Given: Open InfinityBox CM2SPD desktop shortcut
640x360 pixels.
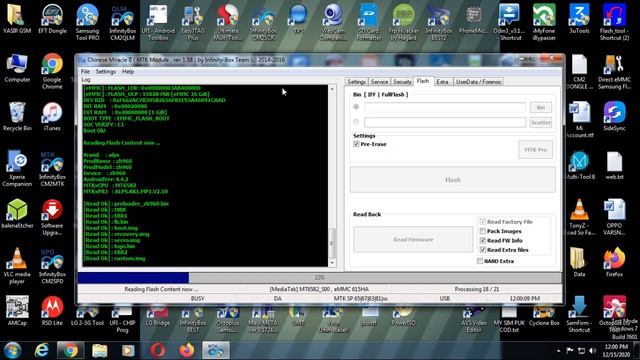Looking at the screenshot, I should coord(52,265).
